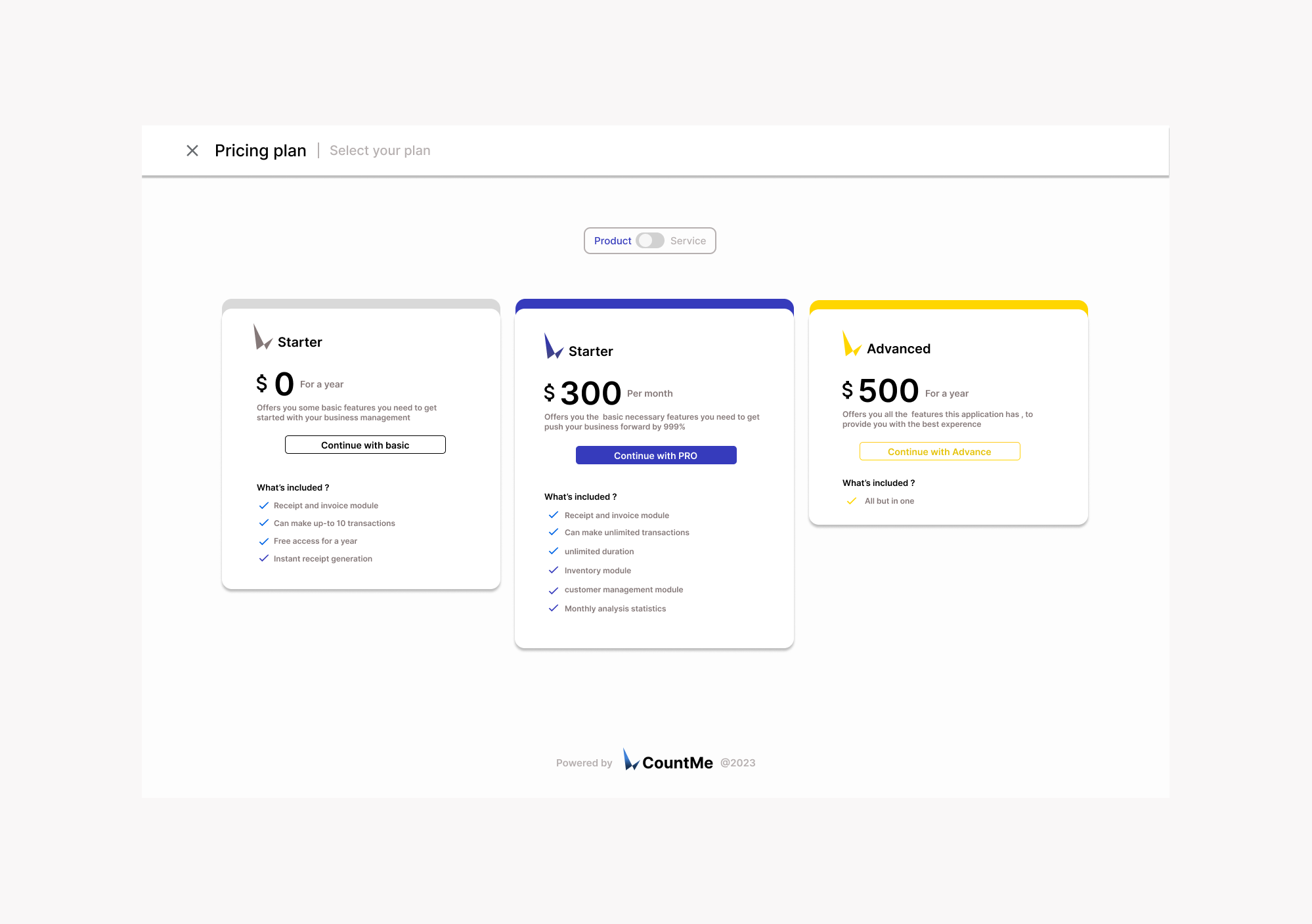Select the Service label in toggle
The width and height of the screenshot is (1312, 924).
click(x=688, y=241)
